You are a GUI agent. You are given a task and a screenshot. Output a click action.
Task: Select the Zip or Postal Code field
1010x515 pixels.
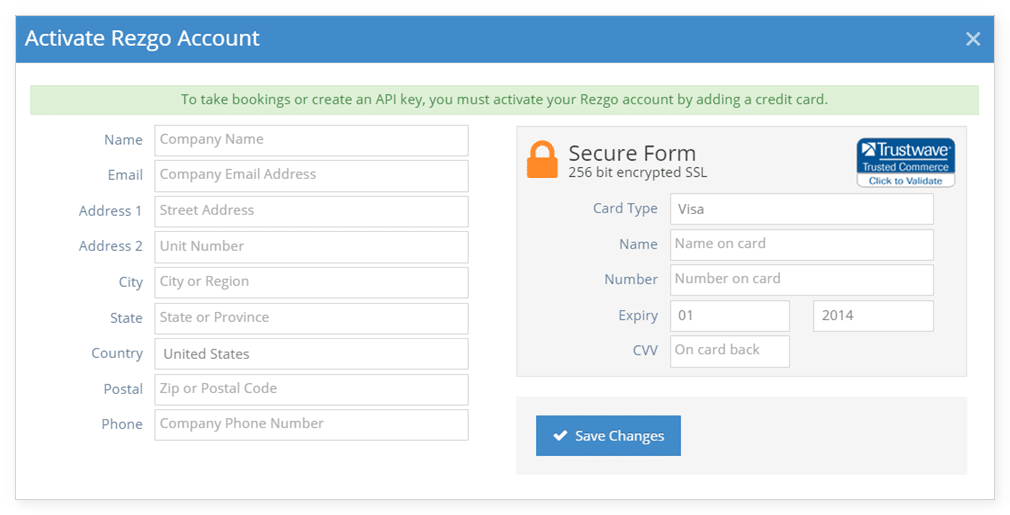(x=311, y=389)
